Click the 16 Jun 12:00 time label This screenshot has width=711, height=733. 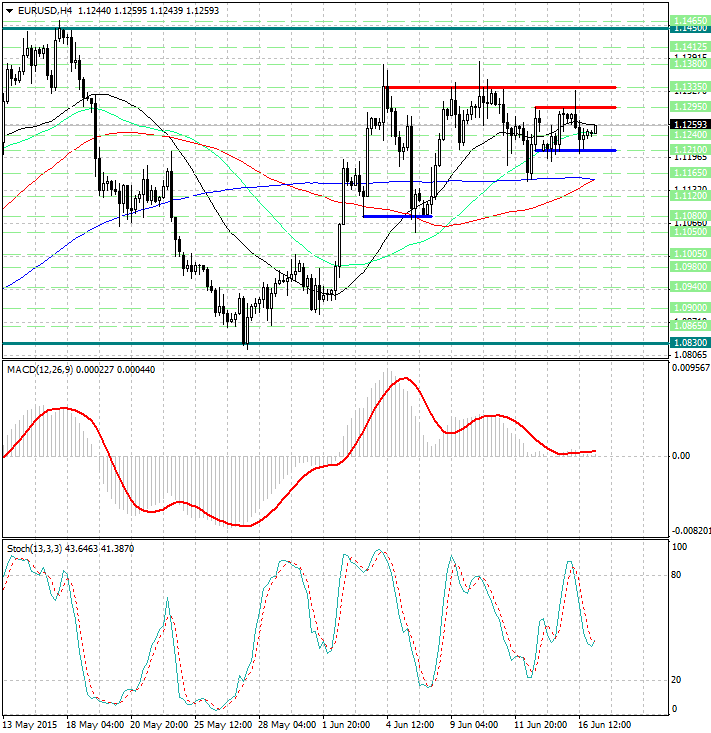click(x=604, y=723)
